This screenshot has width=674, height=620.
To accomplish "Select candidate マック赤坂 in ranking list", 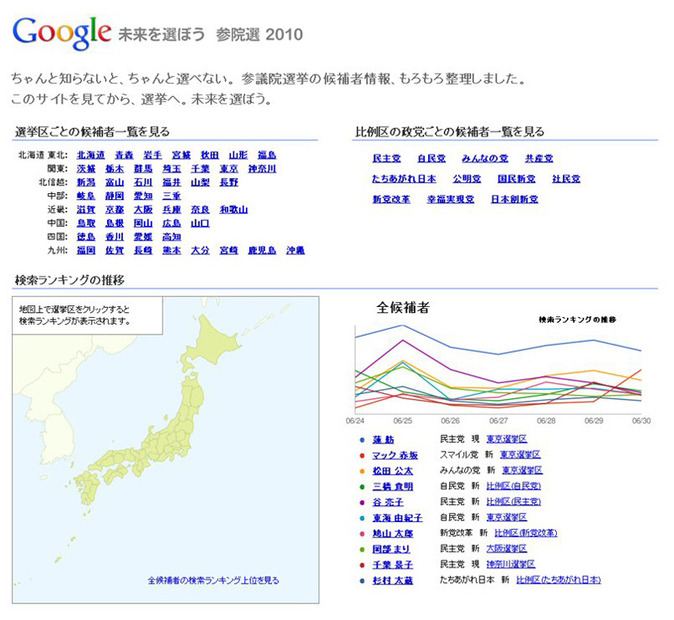I will click(x=395, y=455).
